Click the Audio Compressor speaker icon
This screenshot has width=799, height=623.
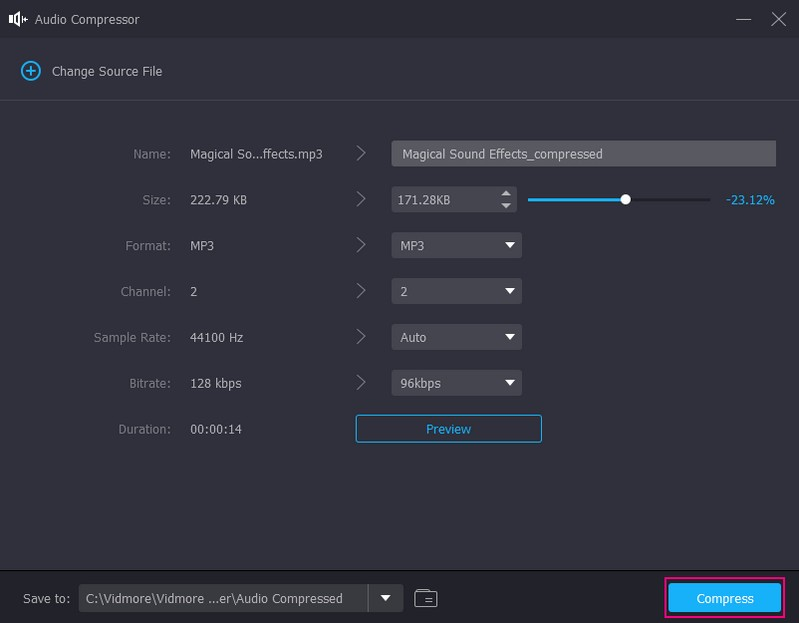click(18, 19)
